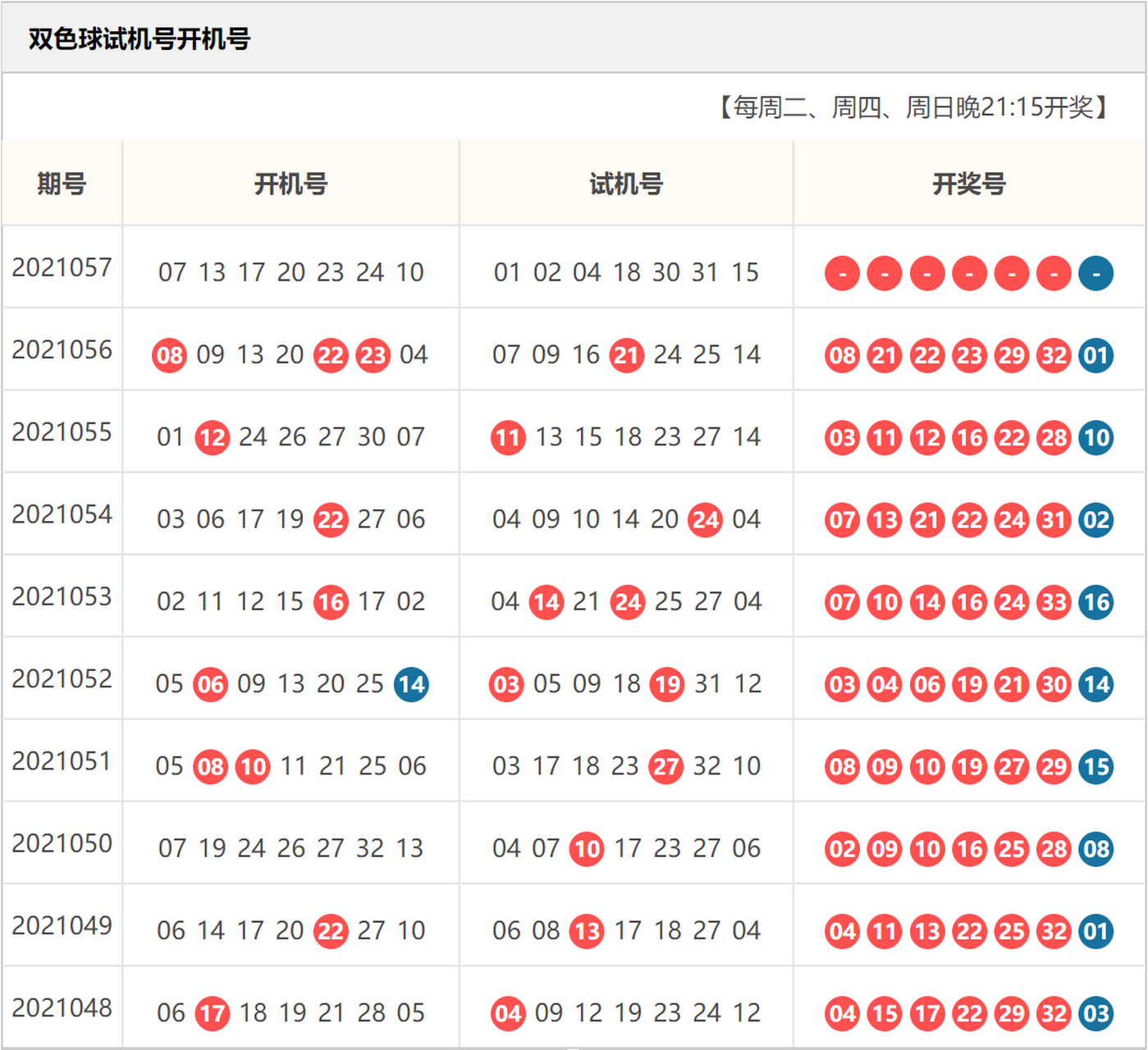Screen dimensions: 1148x1050
Task: Click red ball 06 in 2021052 开机号
Action: click(x=211, y=684)
